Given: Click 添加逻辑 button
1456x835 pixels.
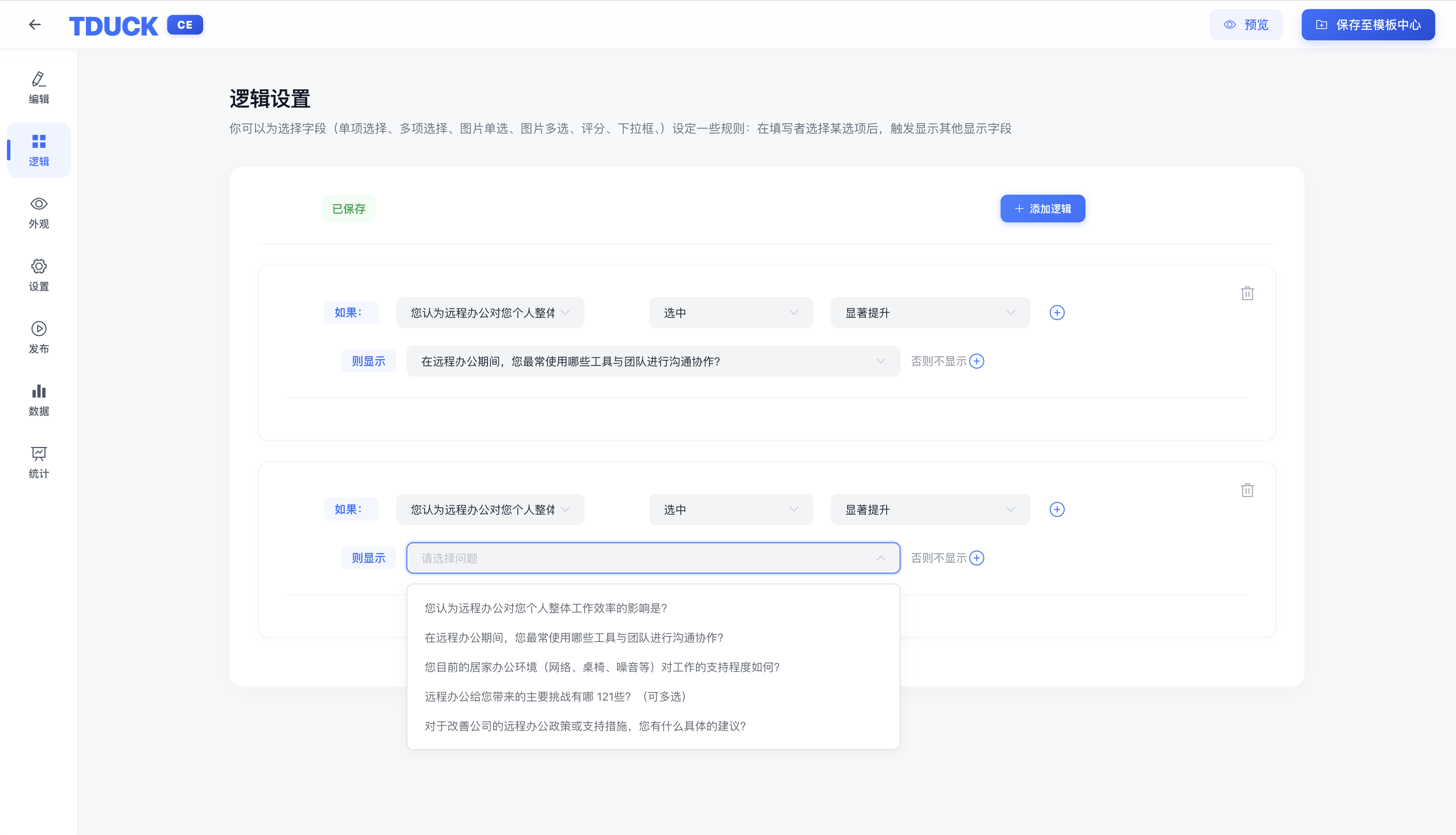Looking at the screenshot, I should click(1043, 209).
